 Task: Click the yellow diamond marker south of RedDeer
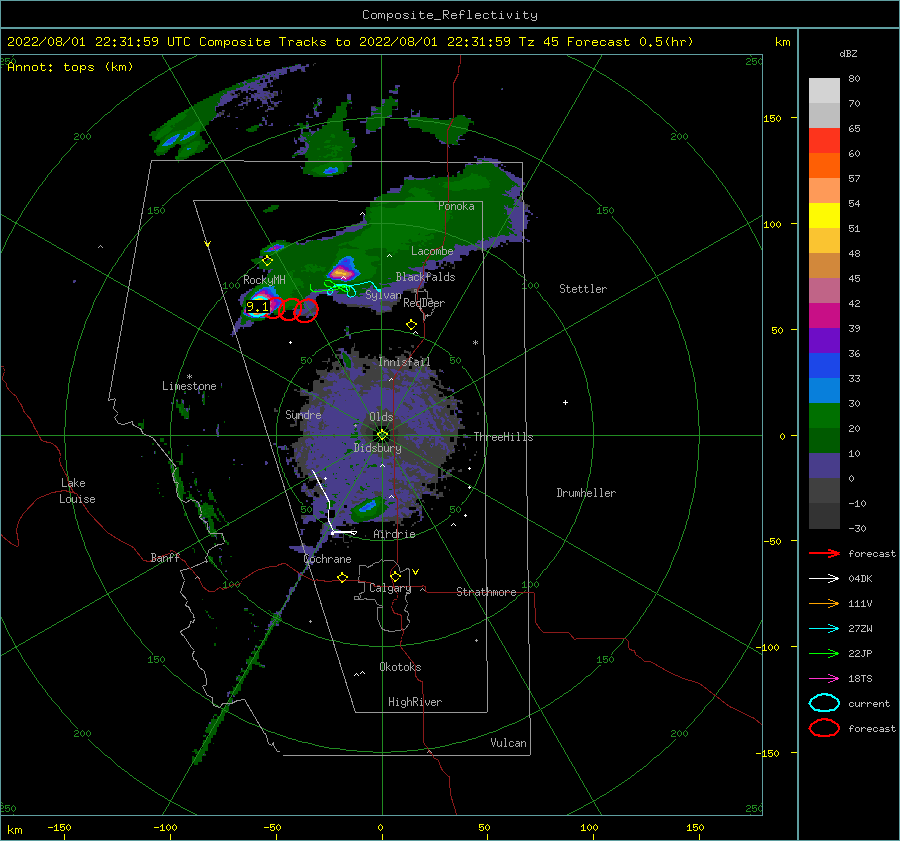pos(411,325)
